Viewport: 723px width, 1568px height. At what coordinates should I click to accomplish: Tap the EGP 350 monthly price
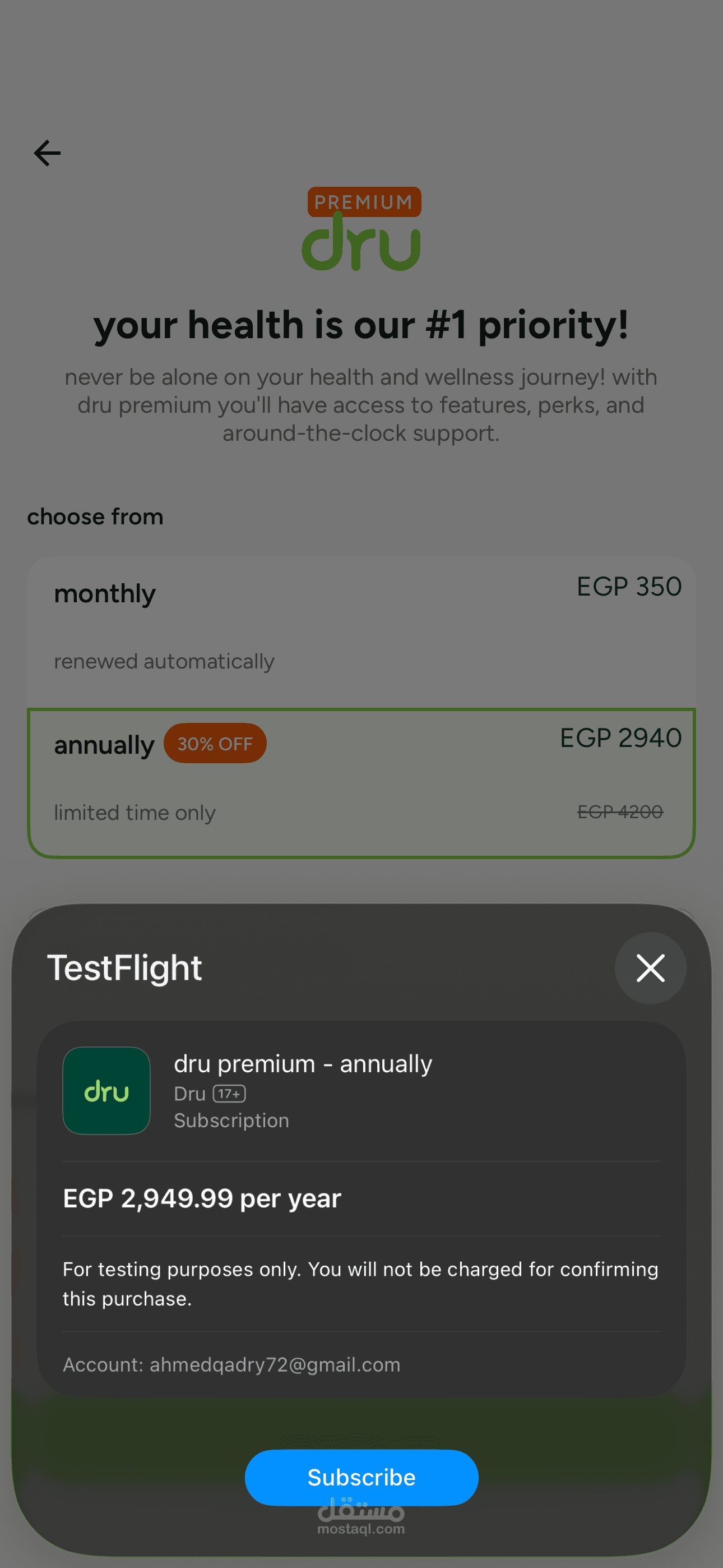tap(629, 587)
